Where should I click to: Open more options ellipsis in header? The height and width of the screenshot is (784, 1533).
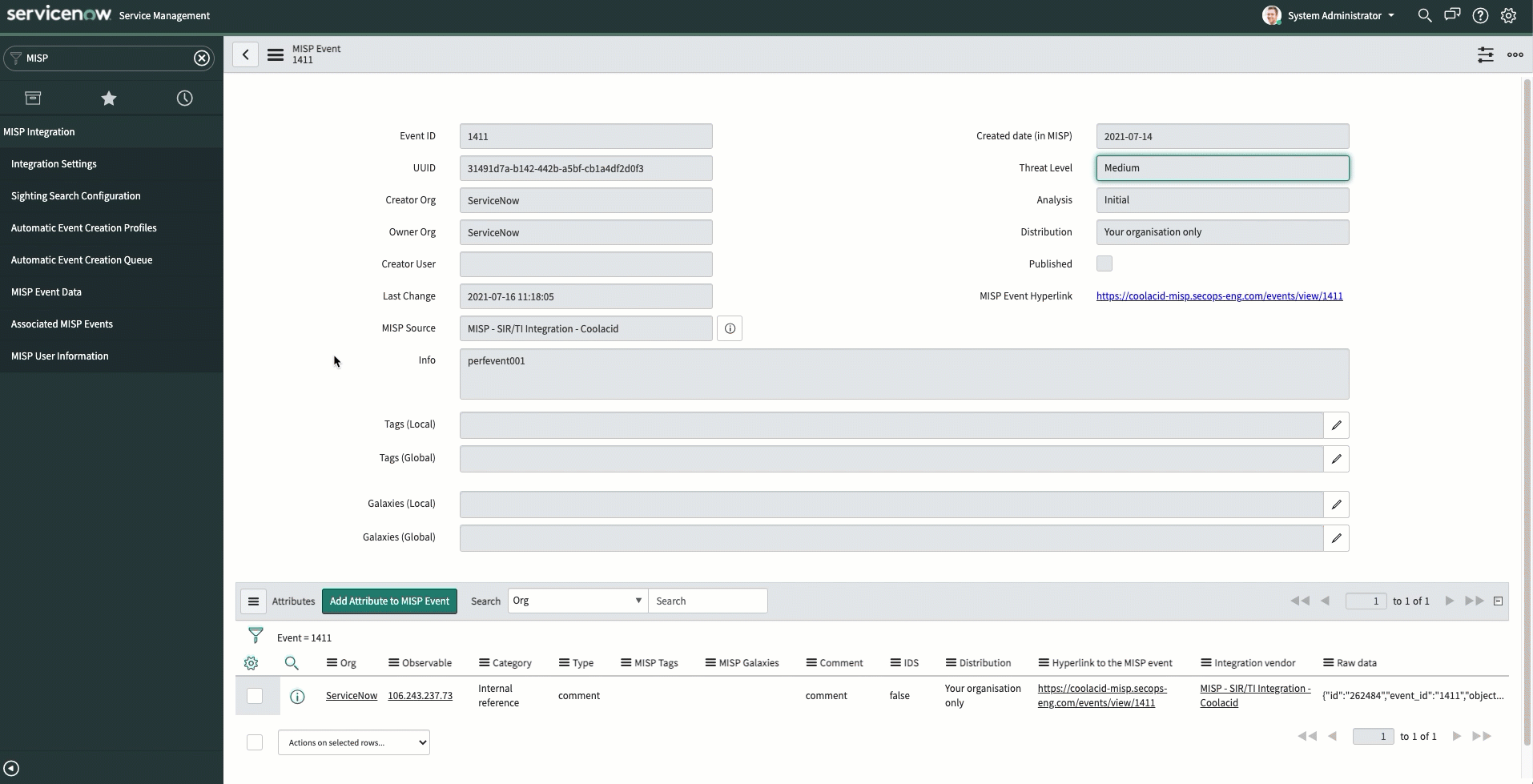pyautogui.click(x=1515, y=54)
